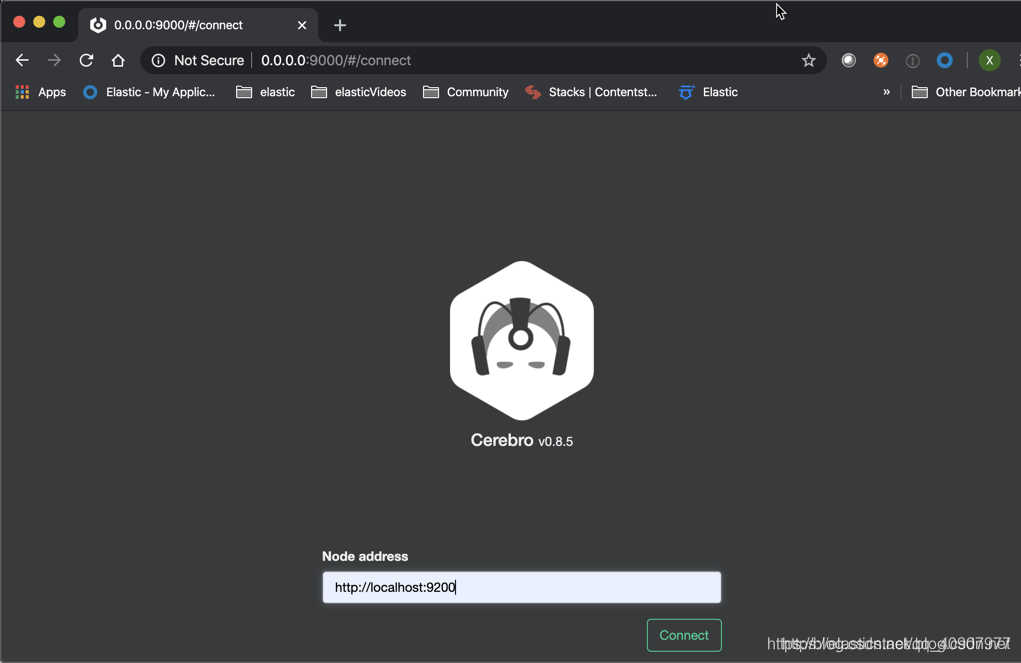Open the green X profile avatar

pos(989,61)
